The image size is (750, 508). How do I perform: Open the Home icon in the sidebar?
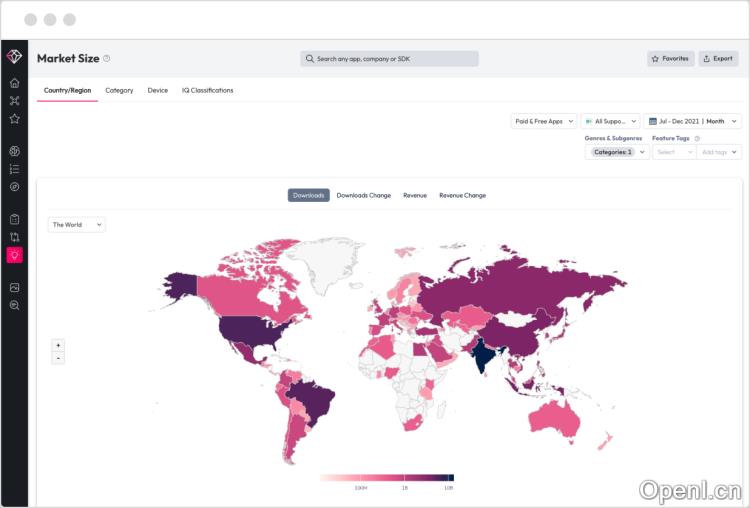click(14, 83)
